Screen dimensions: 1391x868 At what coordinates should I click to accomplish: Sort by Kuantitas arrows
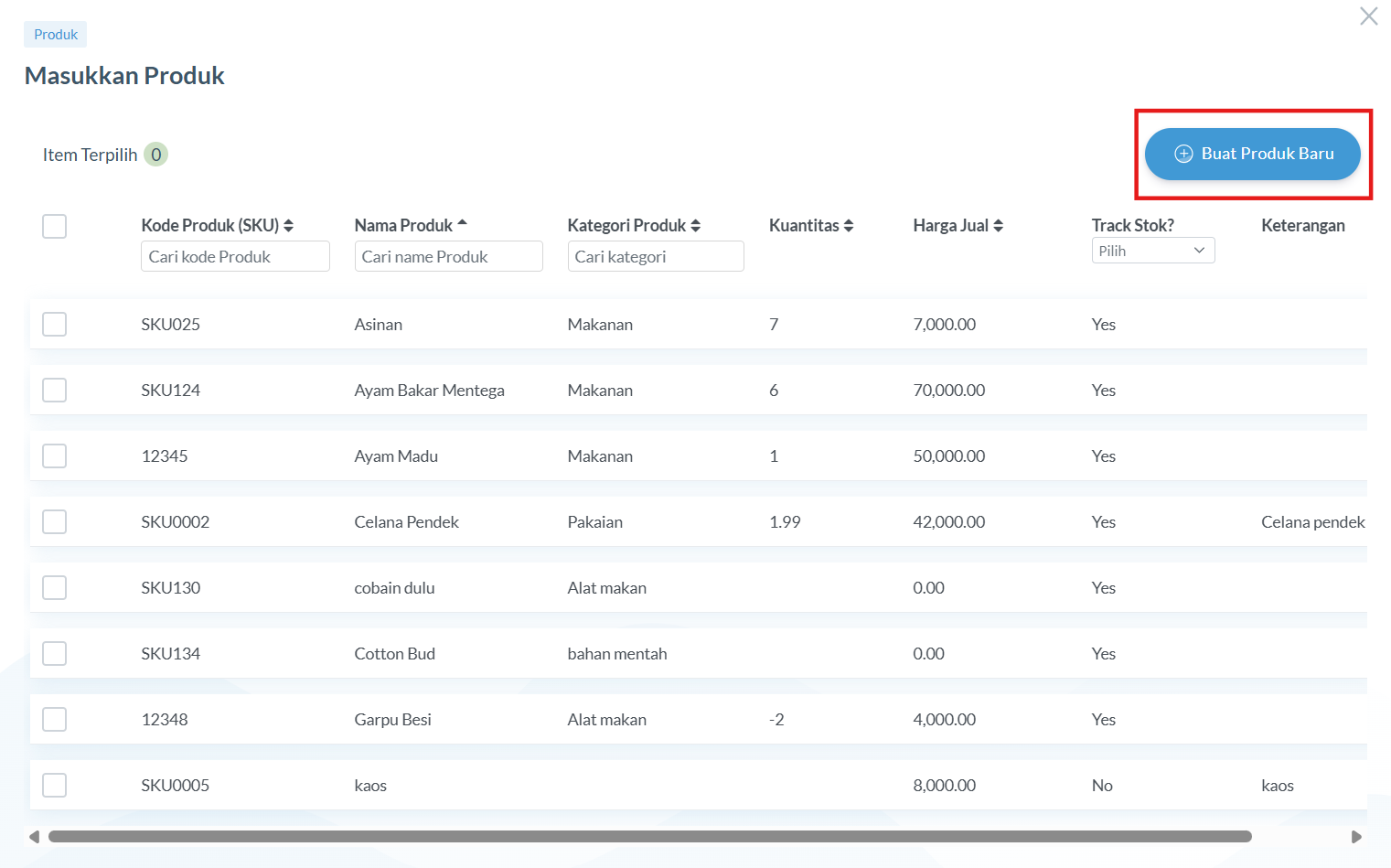coord(849,226)
